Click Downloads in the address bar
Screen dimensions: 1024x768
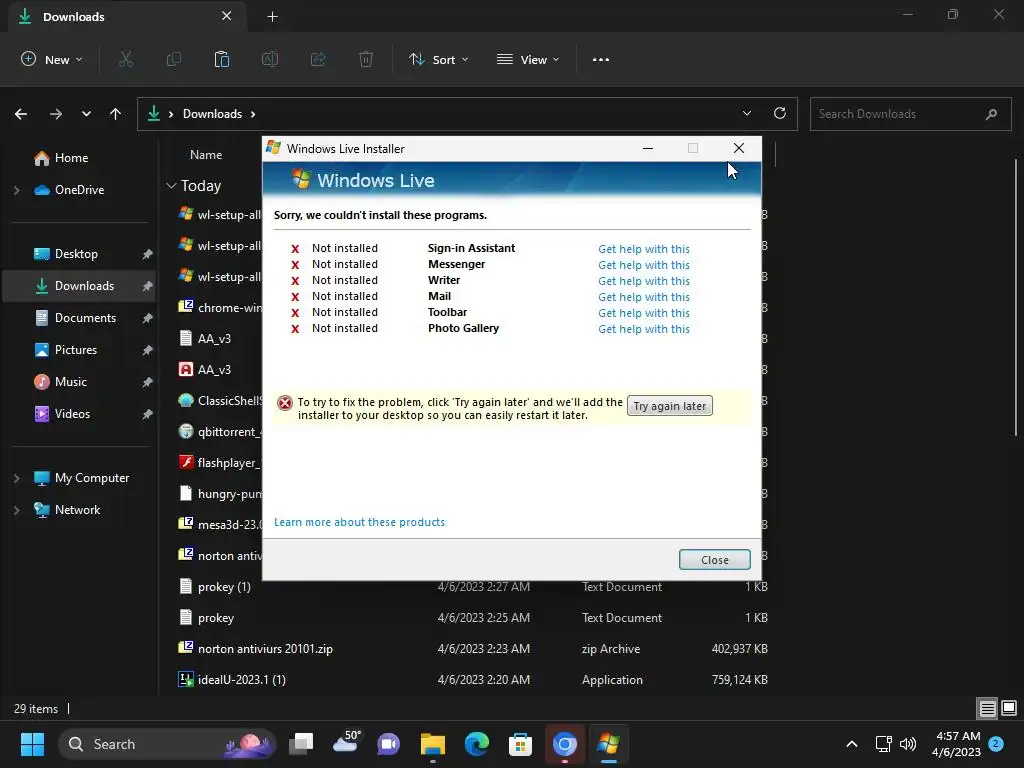pyautogui.click(x=212, y=114)
